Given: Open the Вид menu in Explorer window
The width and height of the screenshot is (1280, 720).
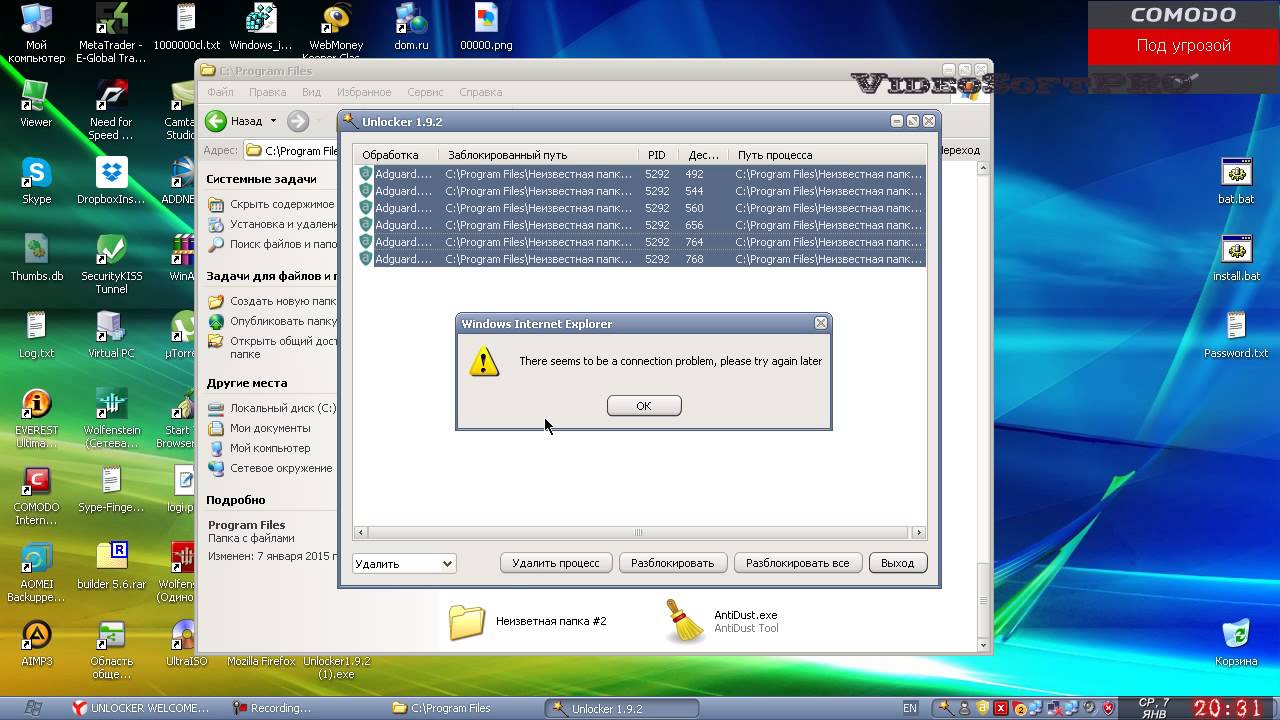Looking at the screenshot, I should click(311, 92).
